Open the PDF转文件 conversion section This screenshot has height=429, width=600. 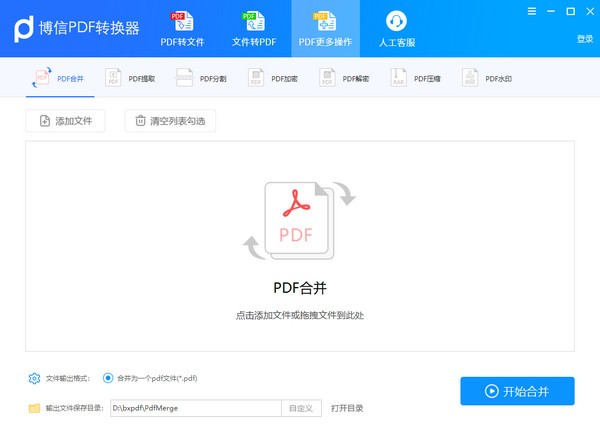pos(182,28)
